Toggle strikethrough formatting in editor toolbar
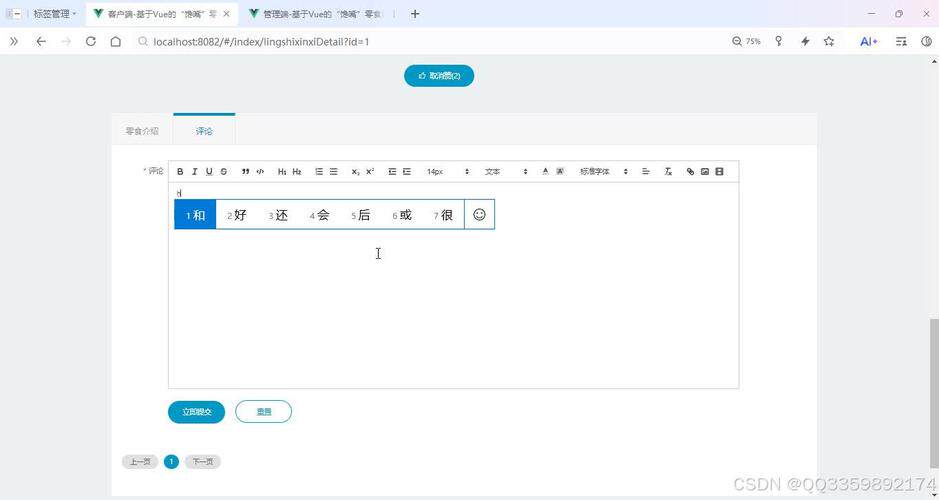Image resolution: width=939 pixels, height=500 pixels. [223, 172]
